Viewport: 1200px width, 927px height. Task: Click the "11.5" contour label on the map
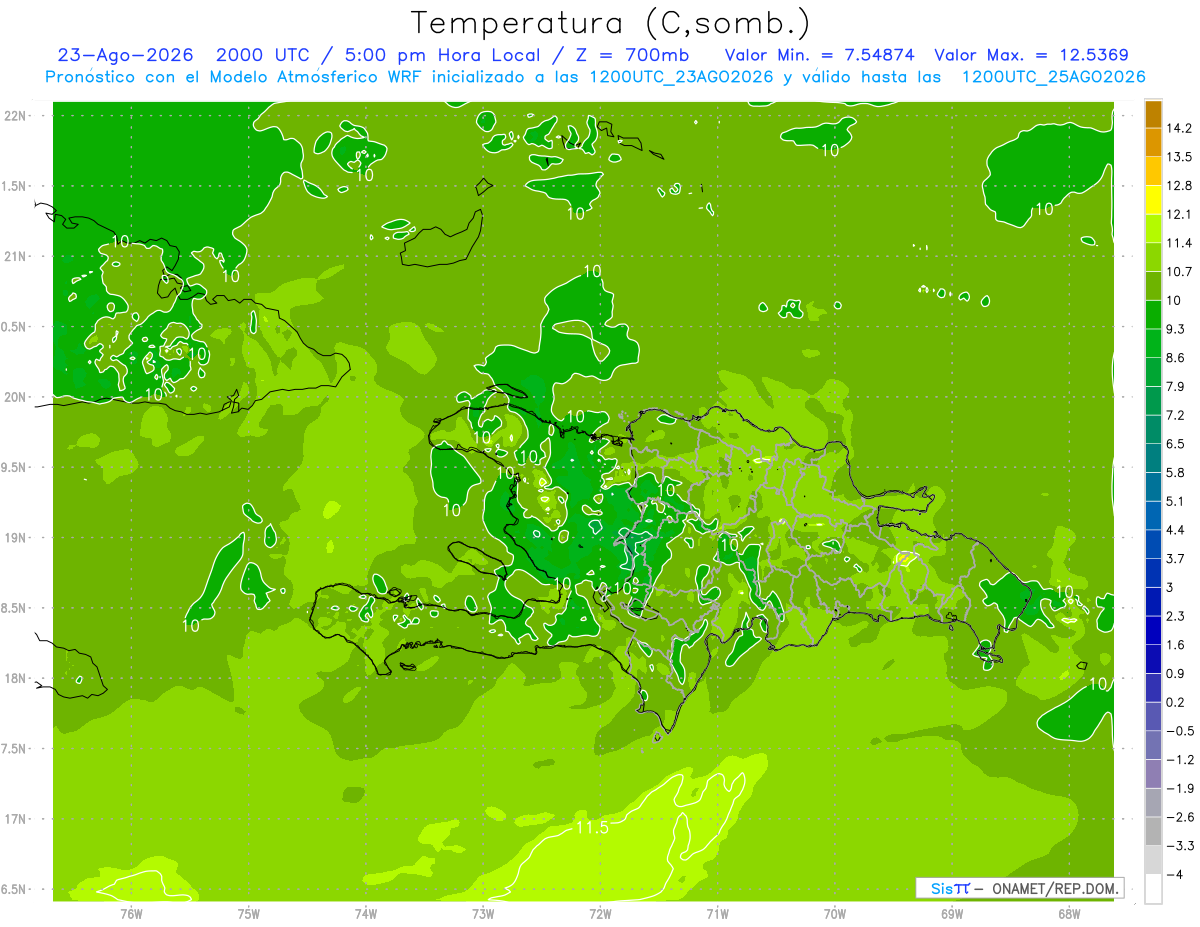pyautogui.click(x=592, y=828)
